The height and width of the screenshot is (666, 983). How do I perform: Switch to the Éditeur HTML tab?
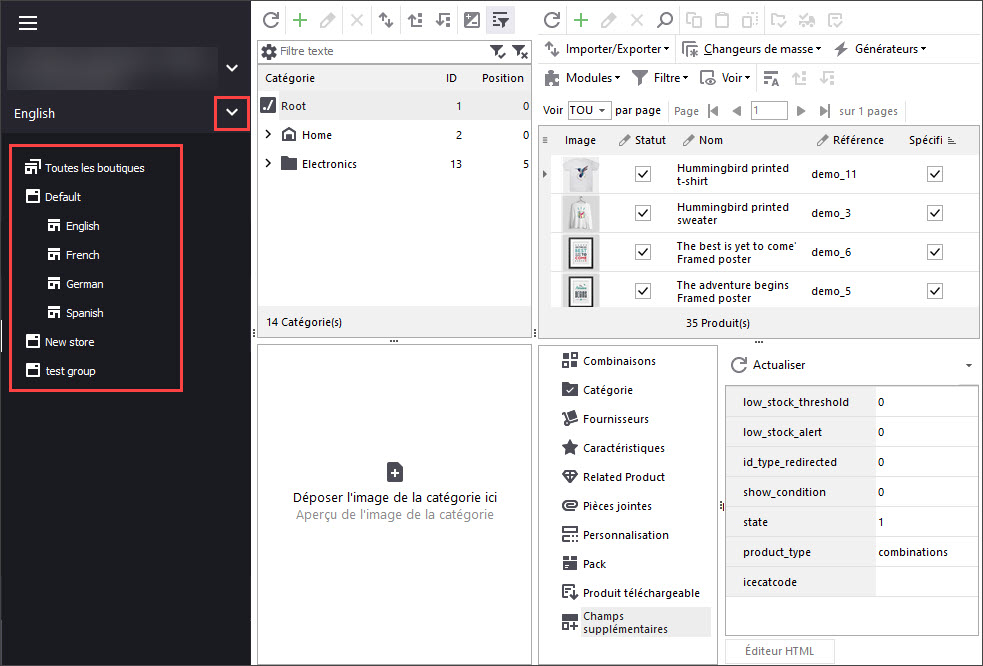point(779,651)
